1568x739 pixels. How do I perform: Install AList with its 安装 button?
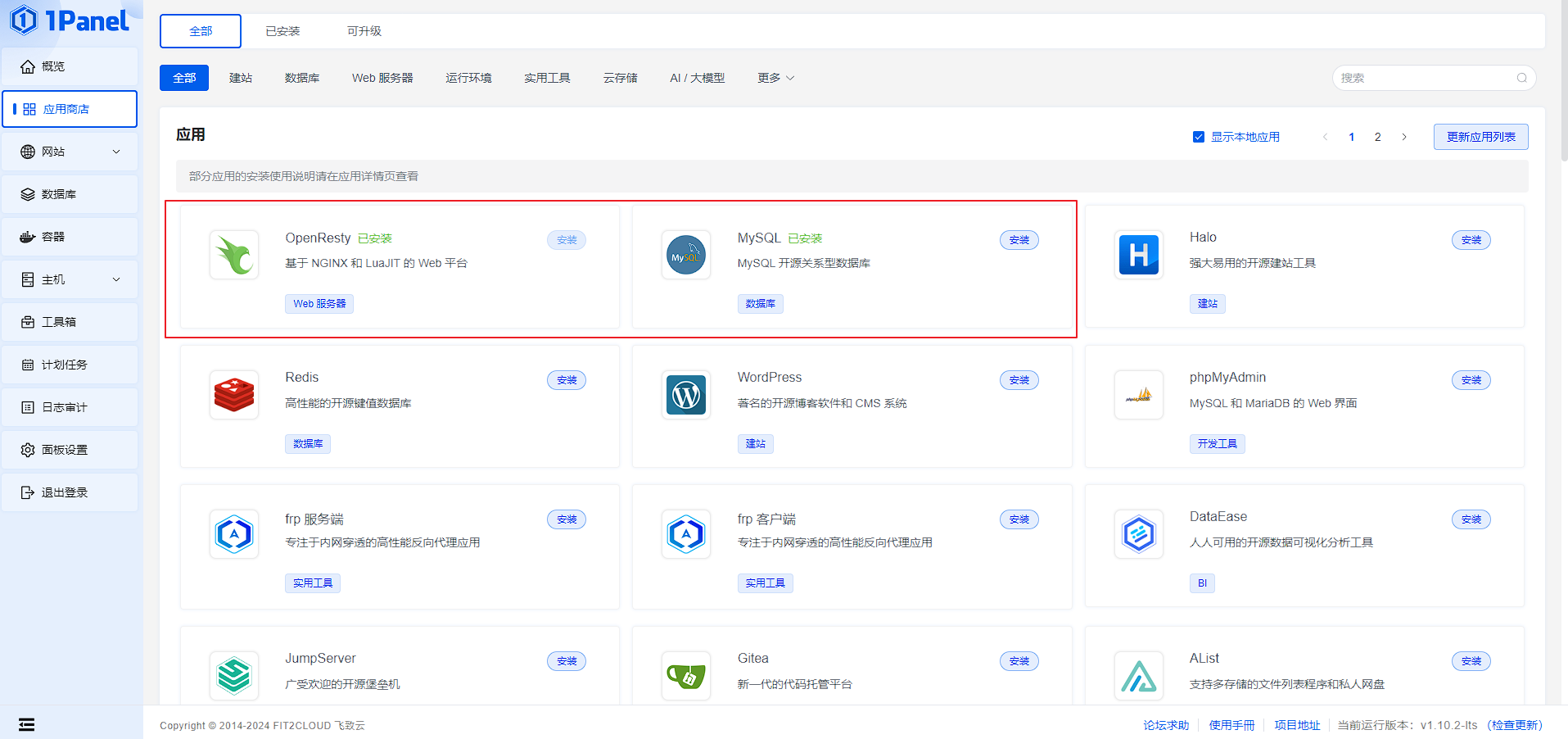(1471, 661)
